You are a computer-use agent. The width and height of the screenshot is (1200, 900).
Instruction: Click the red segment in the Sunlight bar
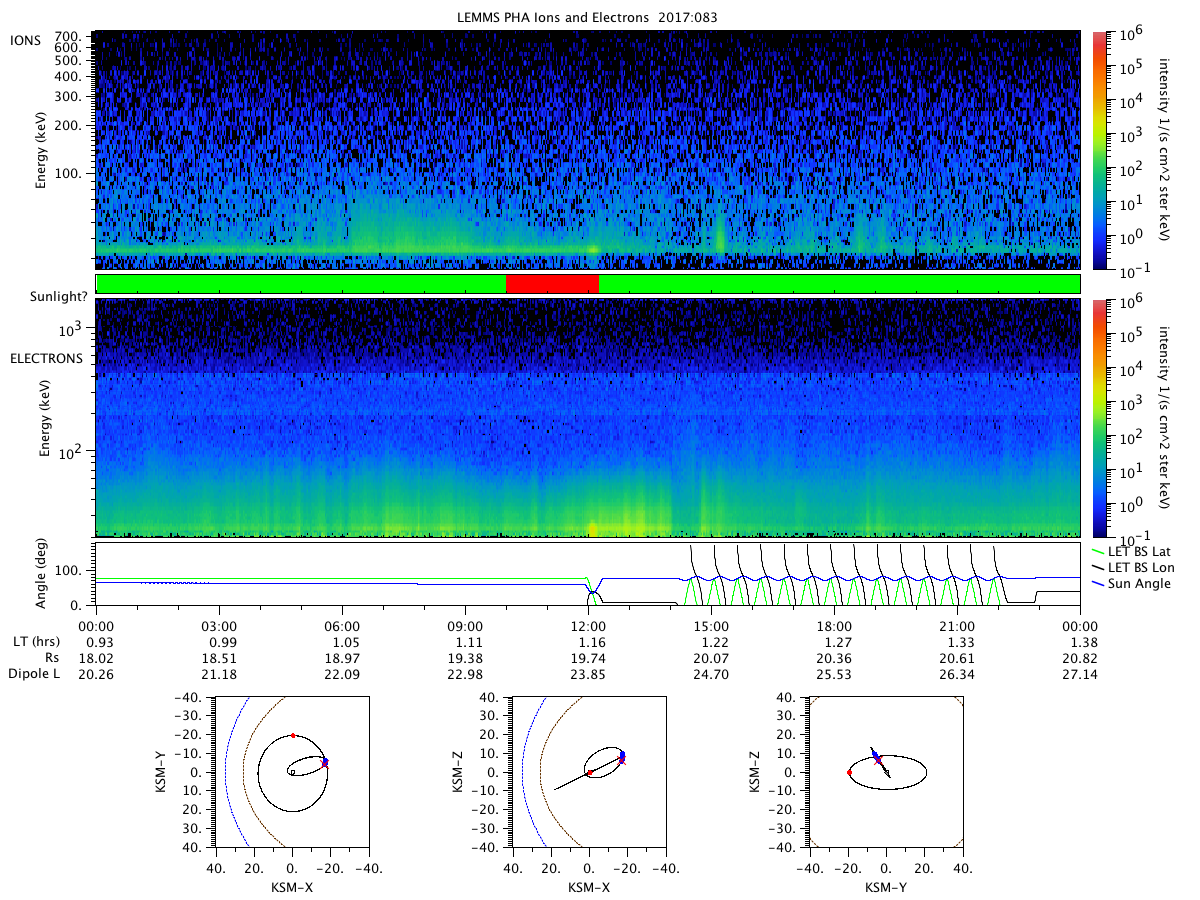click(x=552, y=283)
